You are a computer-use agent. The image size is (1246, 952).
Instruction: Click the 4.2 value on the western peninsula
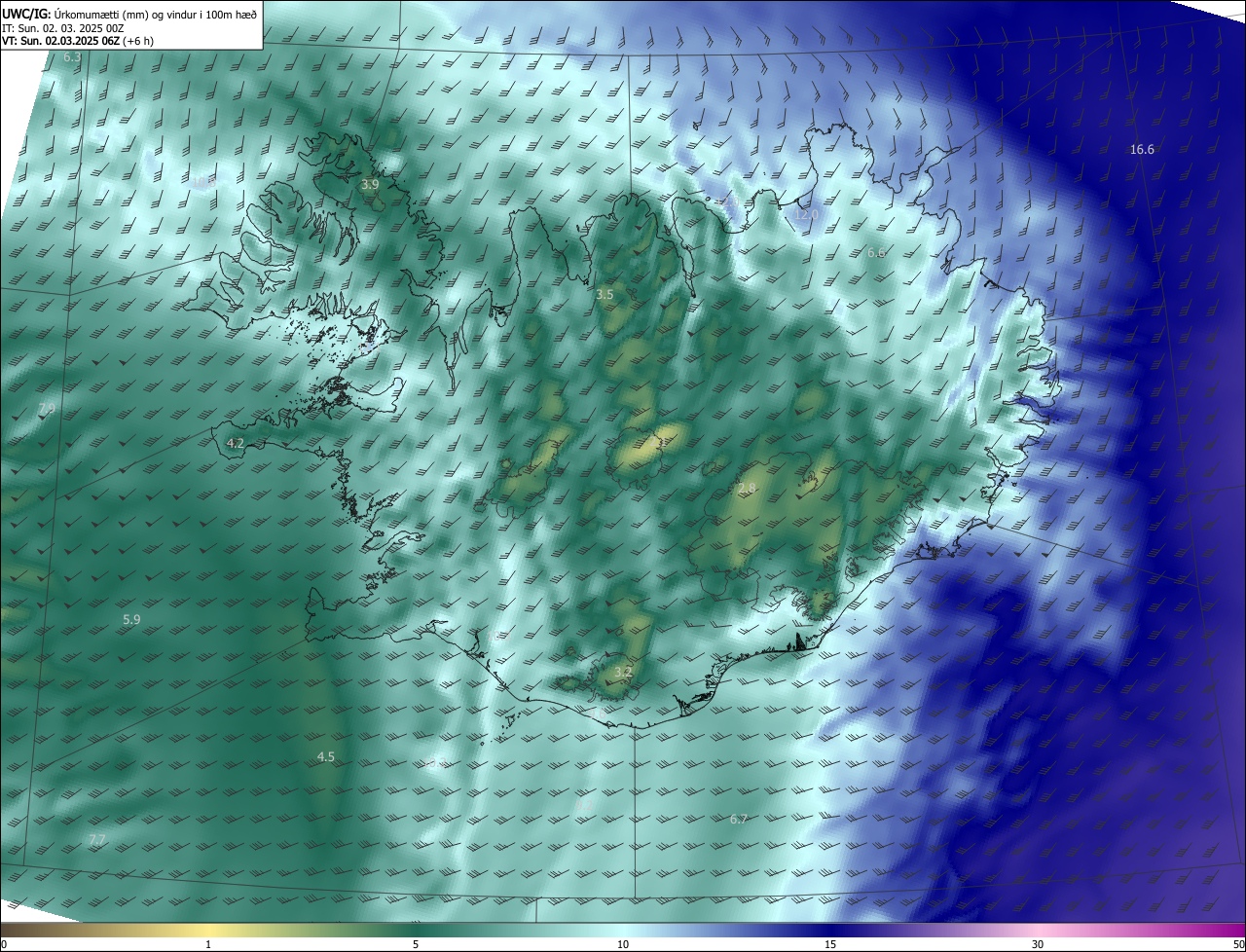pyautogui.click(x=235, y=443)
